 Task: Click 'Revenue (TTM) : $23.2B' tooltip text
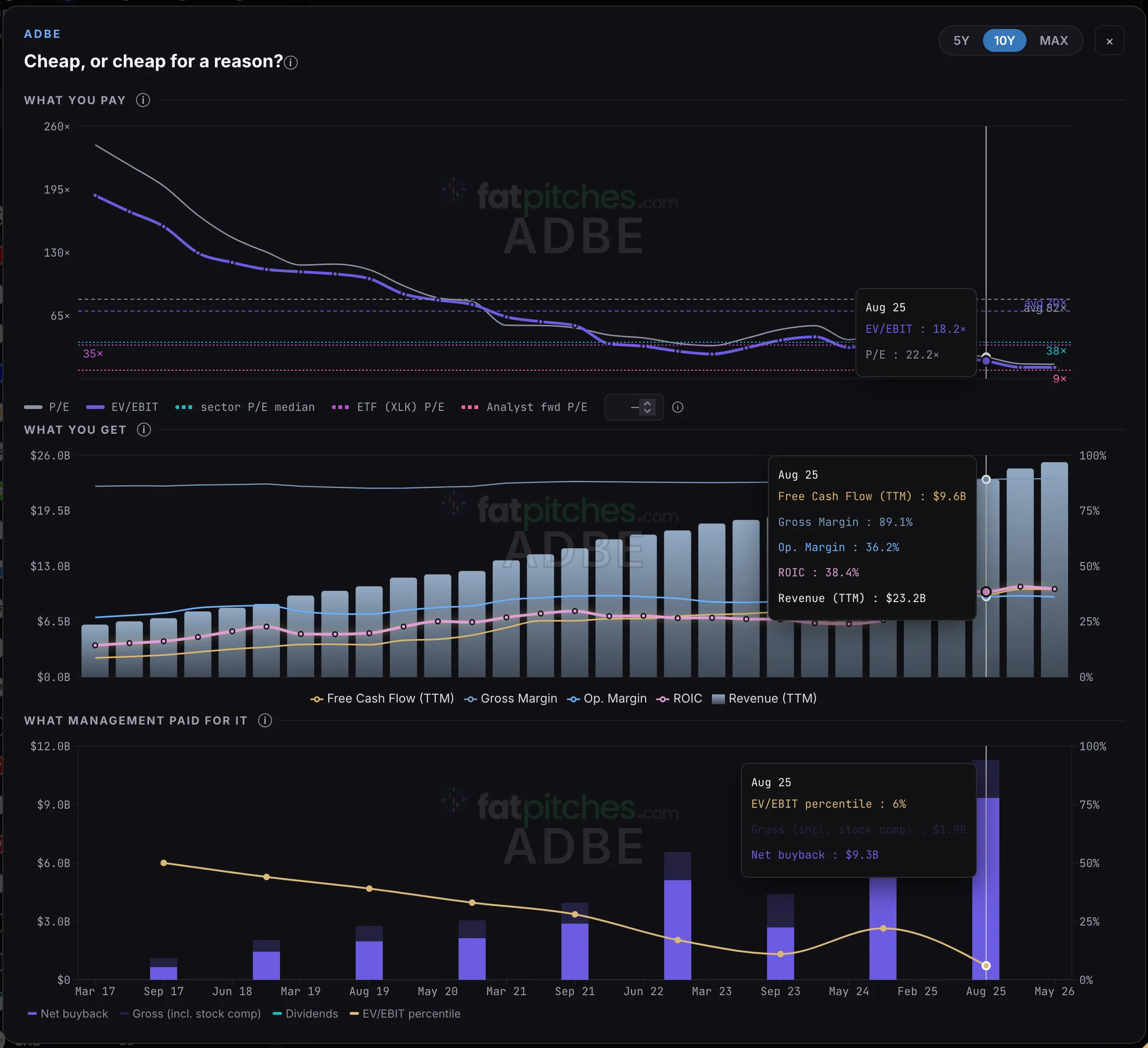(851, 598)
